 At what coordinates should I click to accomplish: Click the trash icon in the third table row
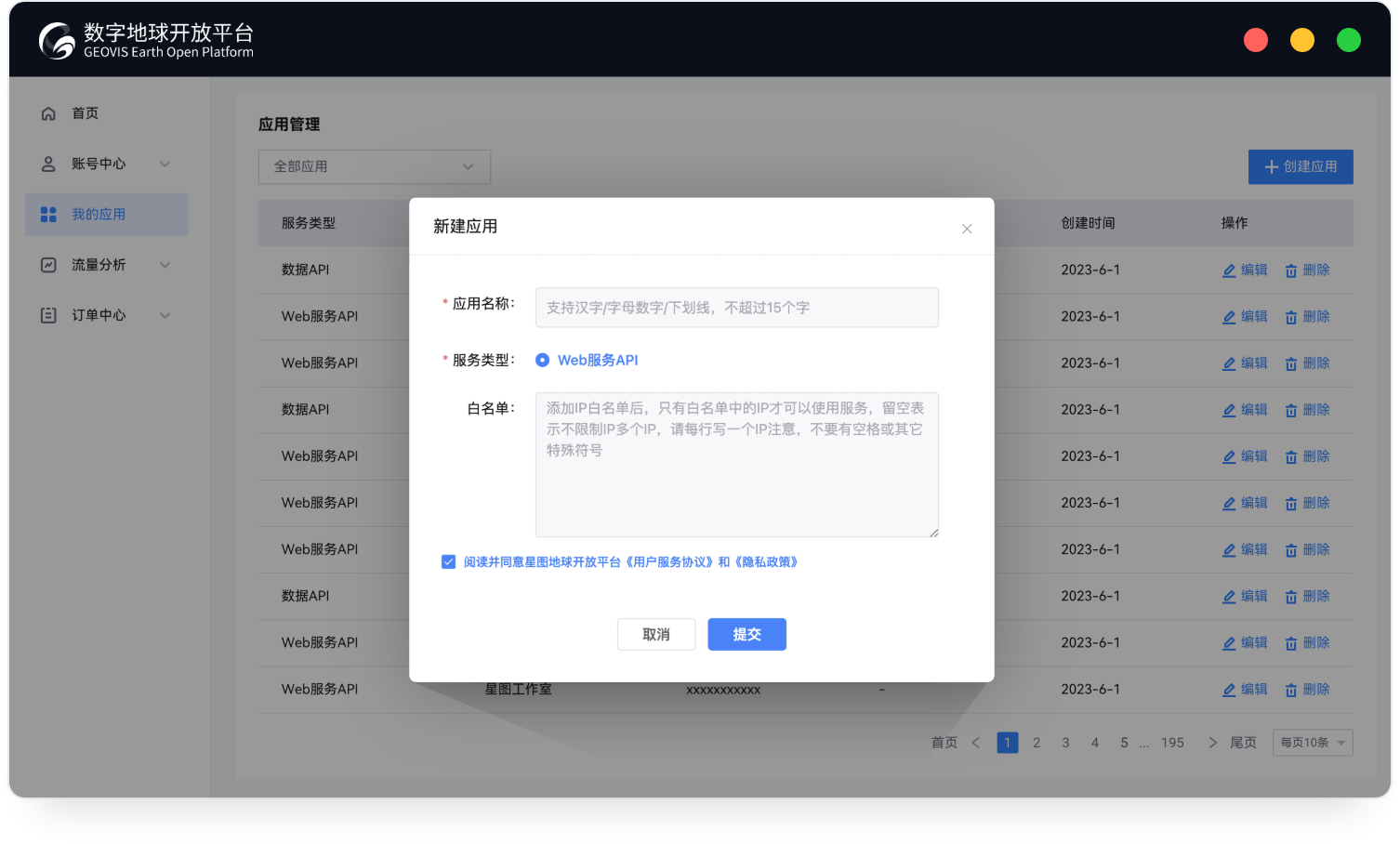(x=1291, y=364)
